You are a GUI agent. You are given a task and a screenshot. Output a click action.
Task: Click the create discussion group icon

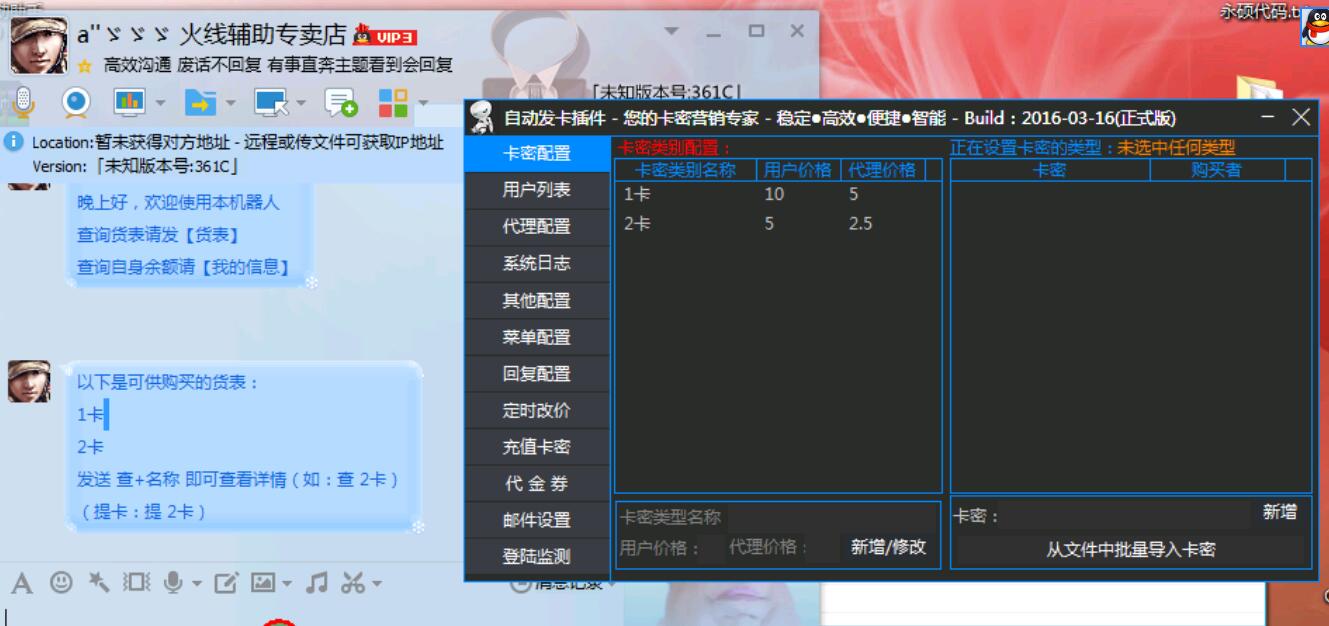click(341, 101)
